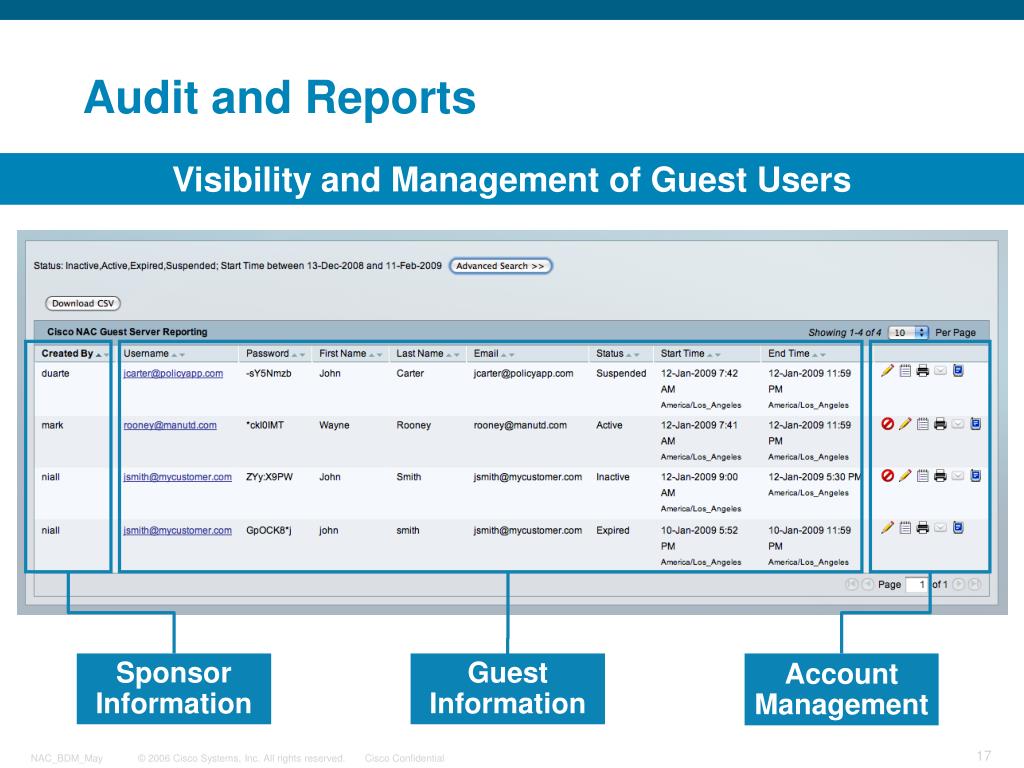Select the 'Wayne' first name cell
Image resolution: width=1024 pixels, height=768 pixels.
coord(334,425)
